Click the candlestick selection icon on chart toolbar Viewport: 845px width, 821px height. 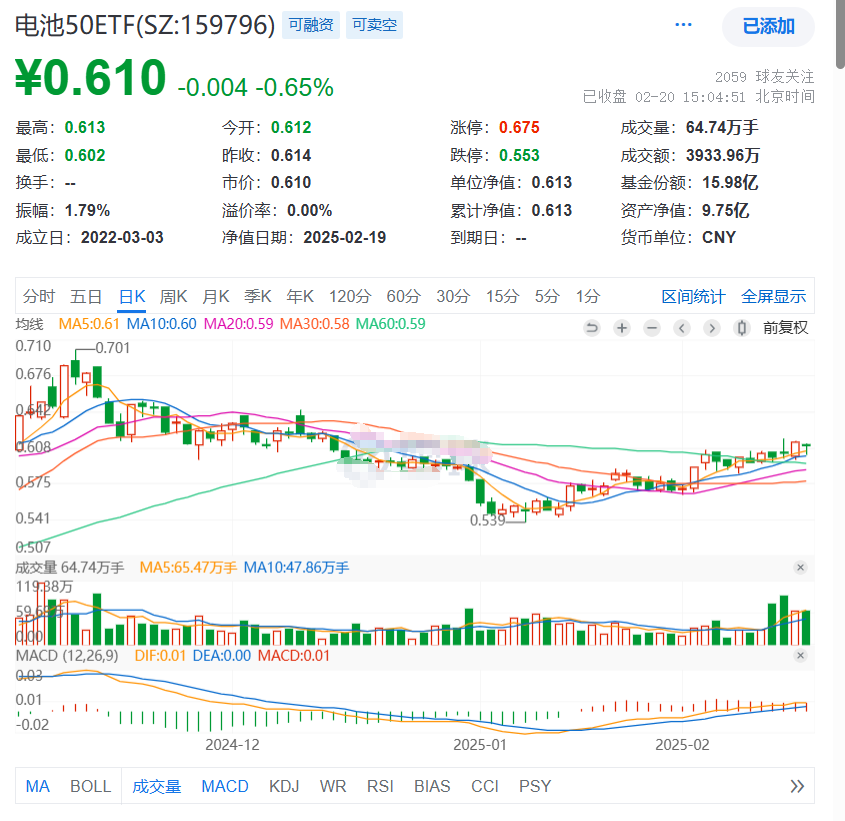click(741, 327)
